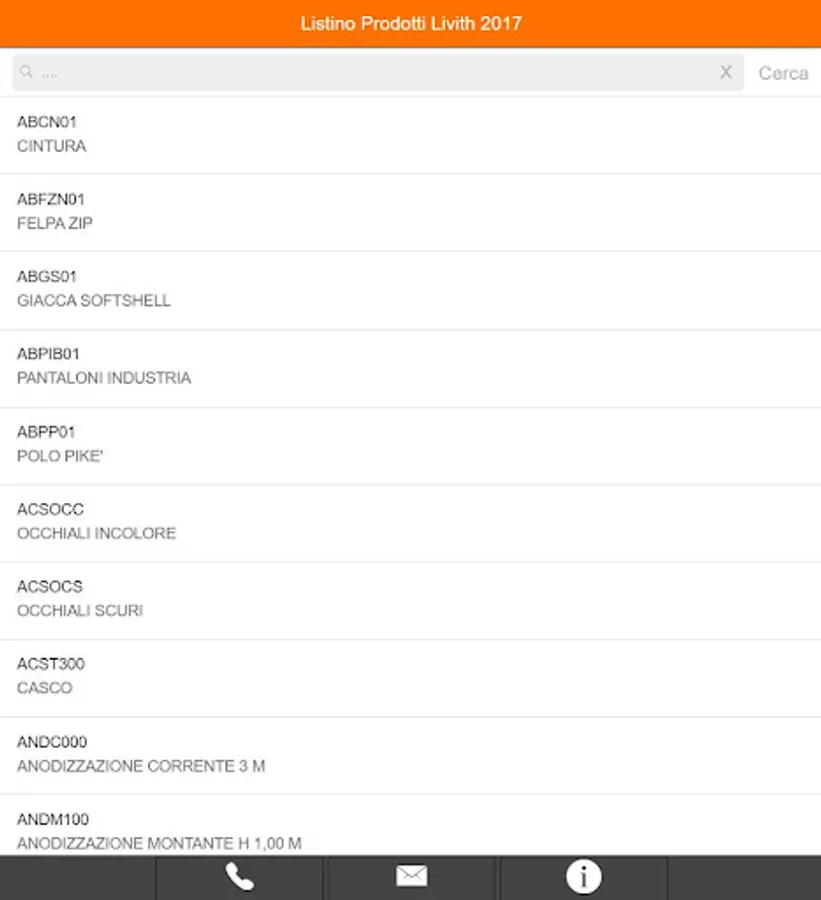This screenshot has width=821, height=900.
Task: Open product code ANDC000
Action: coord(52,742)
